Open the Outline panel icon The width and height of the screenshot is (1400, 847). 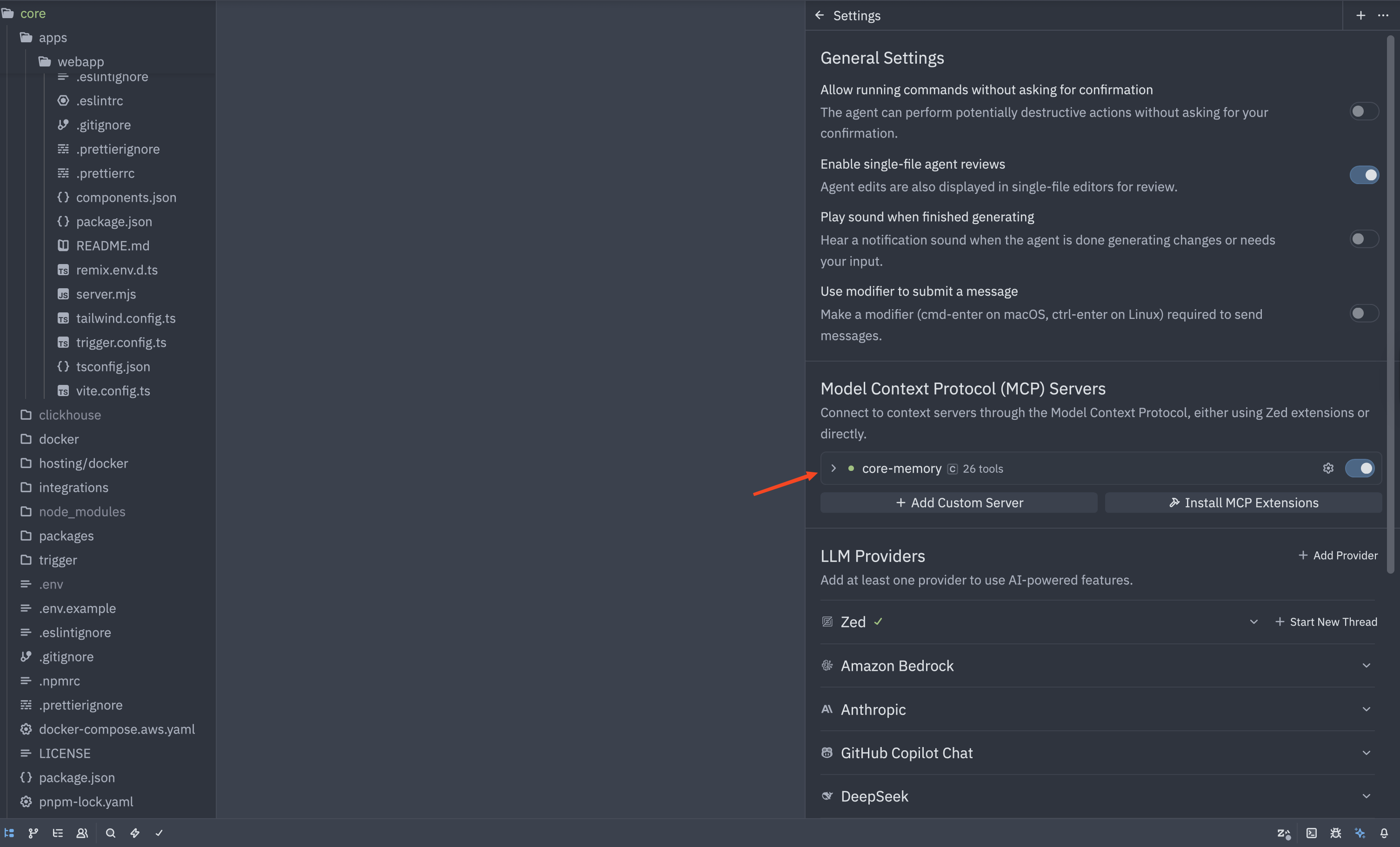coord(57,833)
